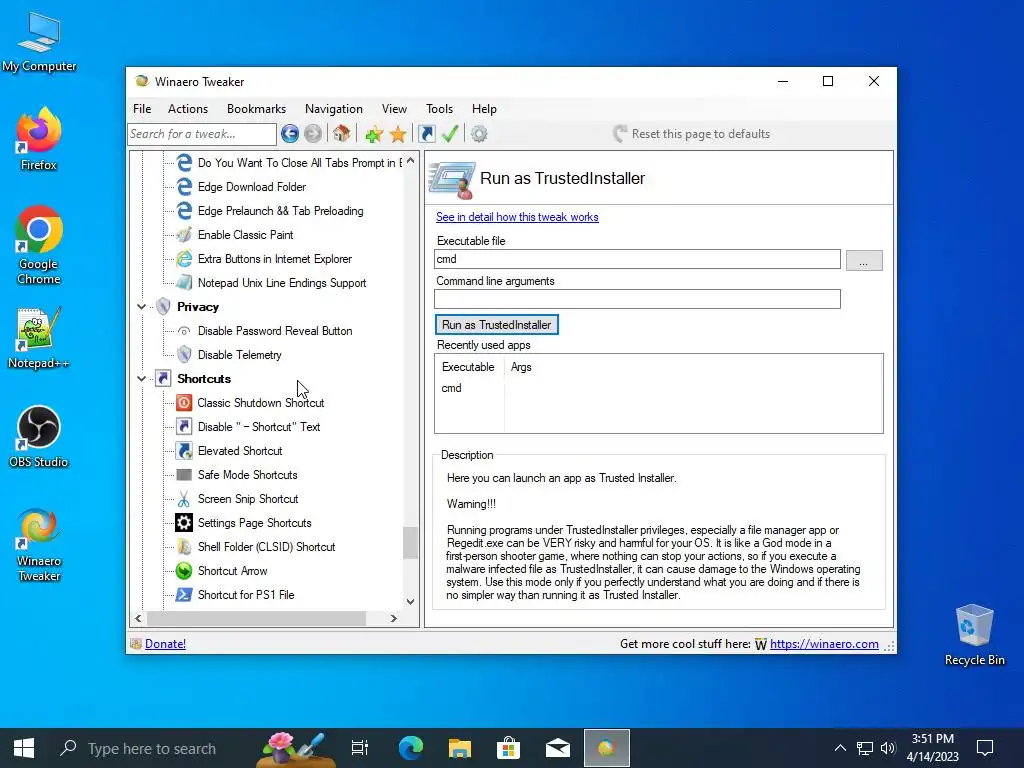
Task: Click the Donate! link
Action: tap(165, 644)
